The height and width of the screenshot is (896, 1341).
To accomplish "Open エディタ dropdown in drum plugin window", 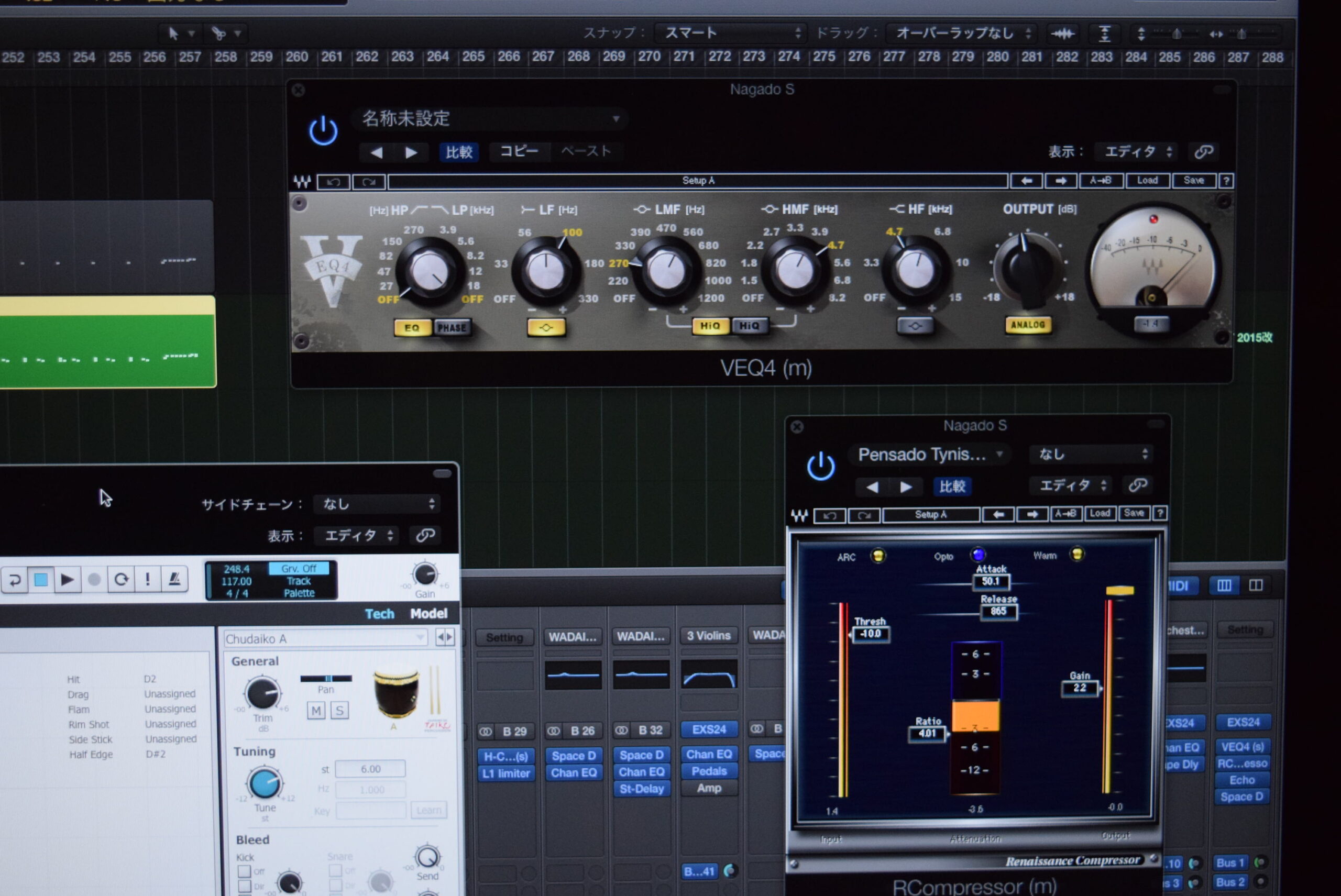I will [356, 535].
